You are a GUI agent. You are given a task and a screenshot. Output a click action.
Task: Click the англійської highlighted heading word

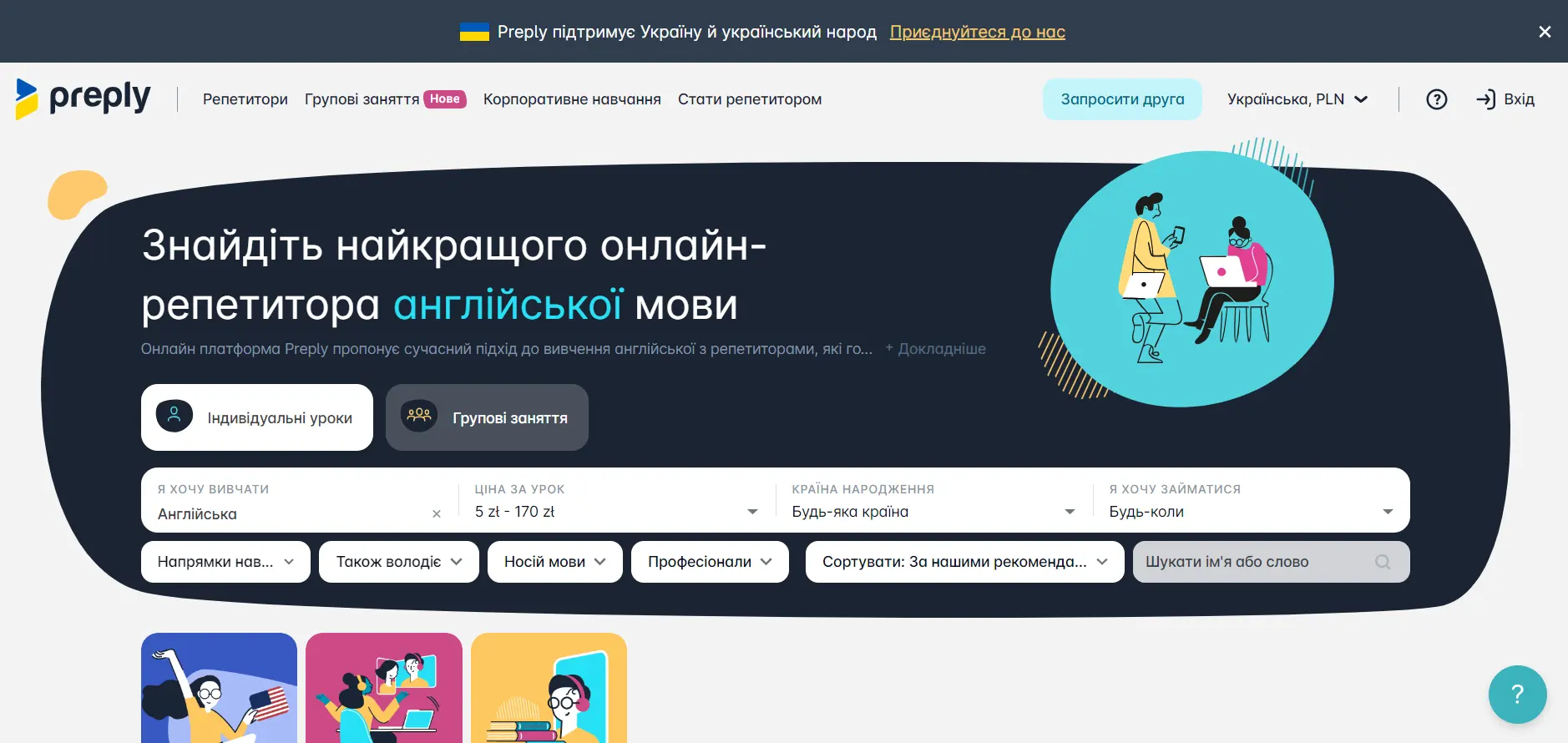508,306
